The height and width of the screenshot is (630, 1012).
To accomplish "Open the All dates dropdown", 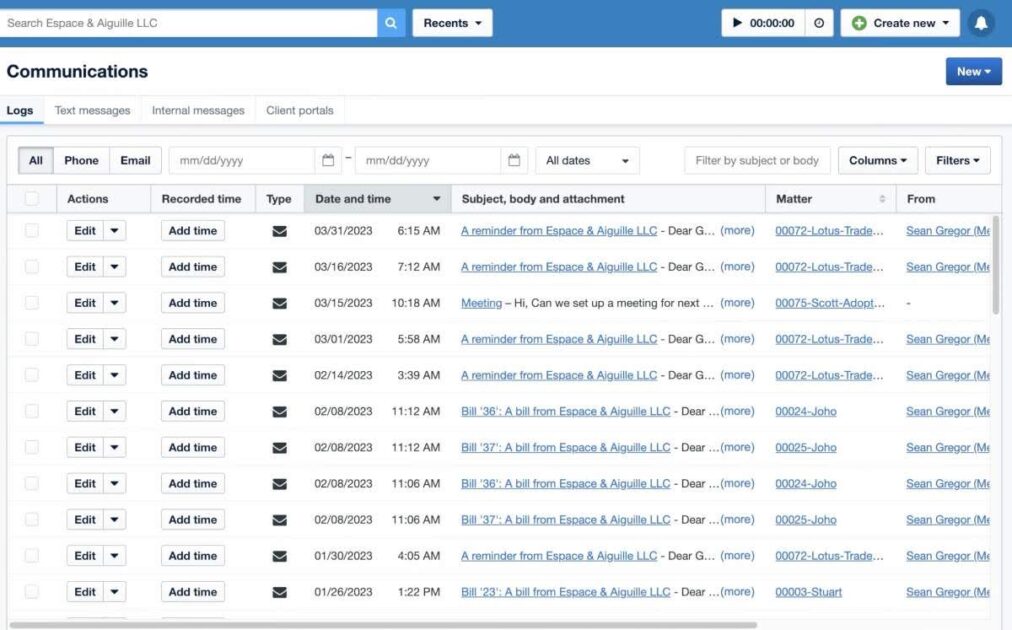I will coord(586,160).
